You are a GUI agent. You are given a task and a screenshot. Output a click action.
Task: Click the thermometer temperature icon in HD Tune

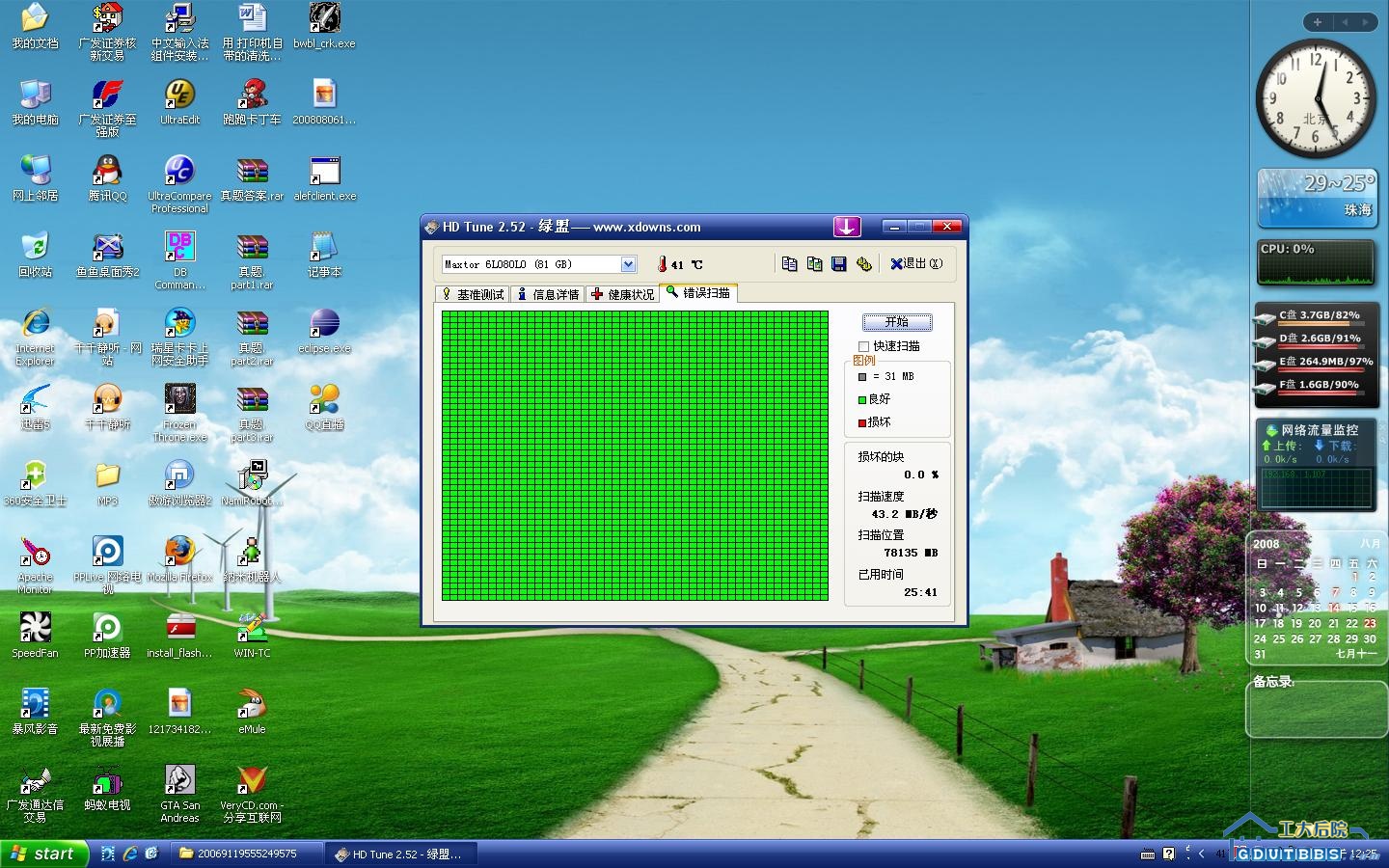pyautogui.click(x=663, y=264)
